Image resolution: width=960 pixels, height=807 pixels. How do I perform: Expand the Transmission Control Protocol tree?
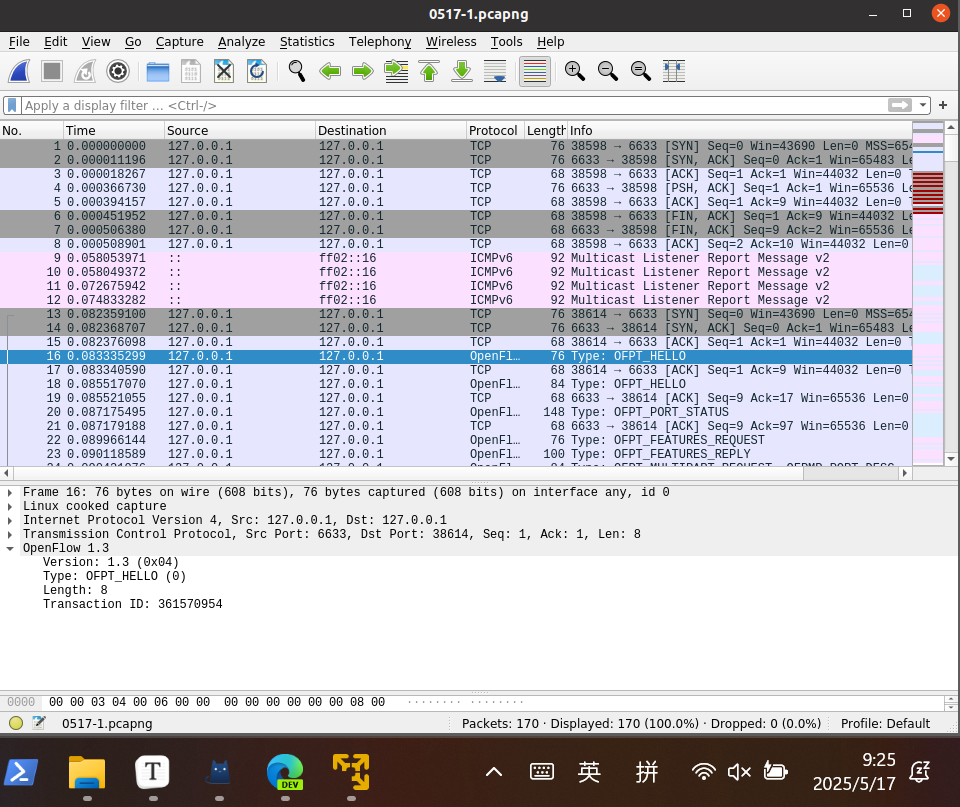10,534
